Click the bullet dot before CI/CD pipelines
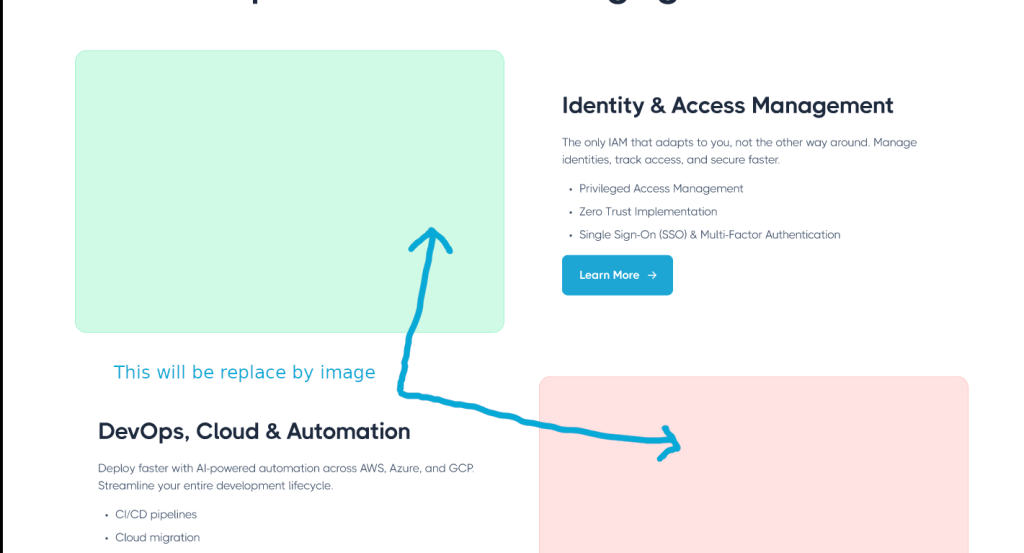Viewport: 1024px width, 553px height. click(x=106, y=515)
